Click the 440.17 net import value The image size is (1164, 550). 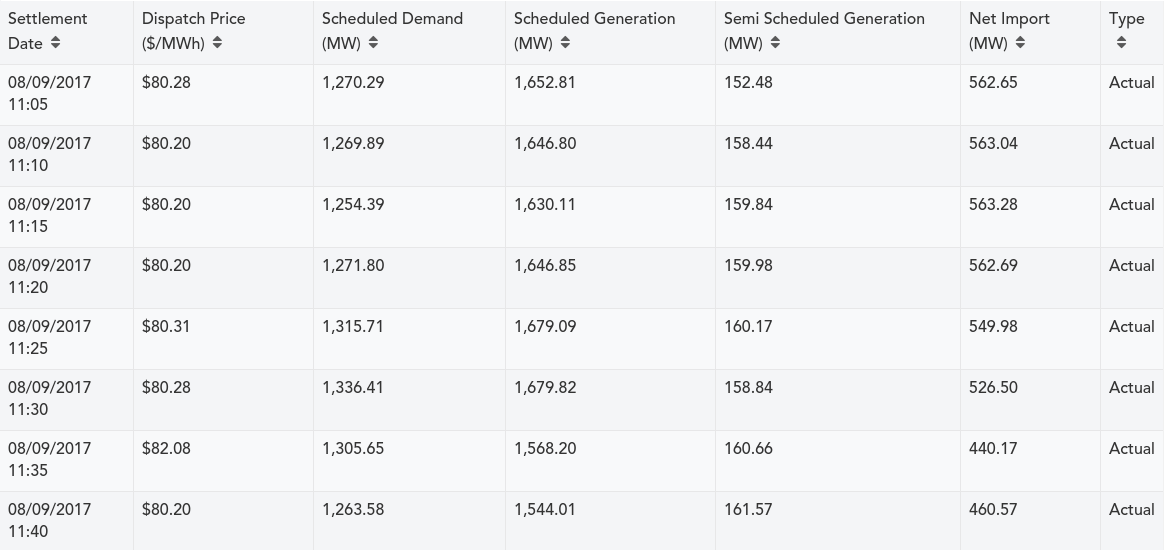(x=993, y=448)
